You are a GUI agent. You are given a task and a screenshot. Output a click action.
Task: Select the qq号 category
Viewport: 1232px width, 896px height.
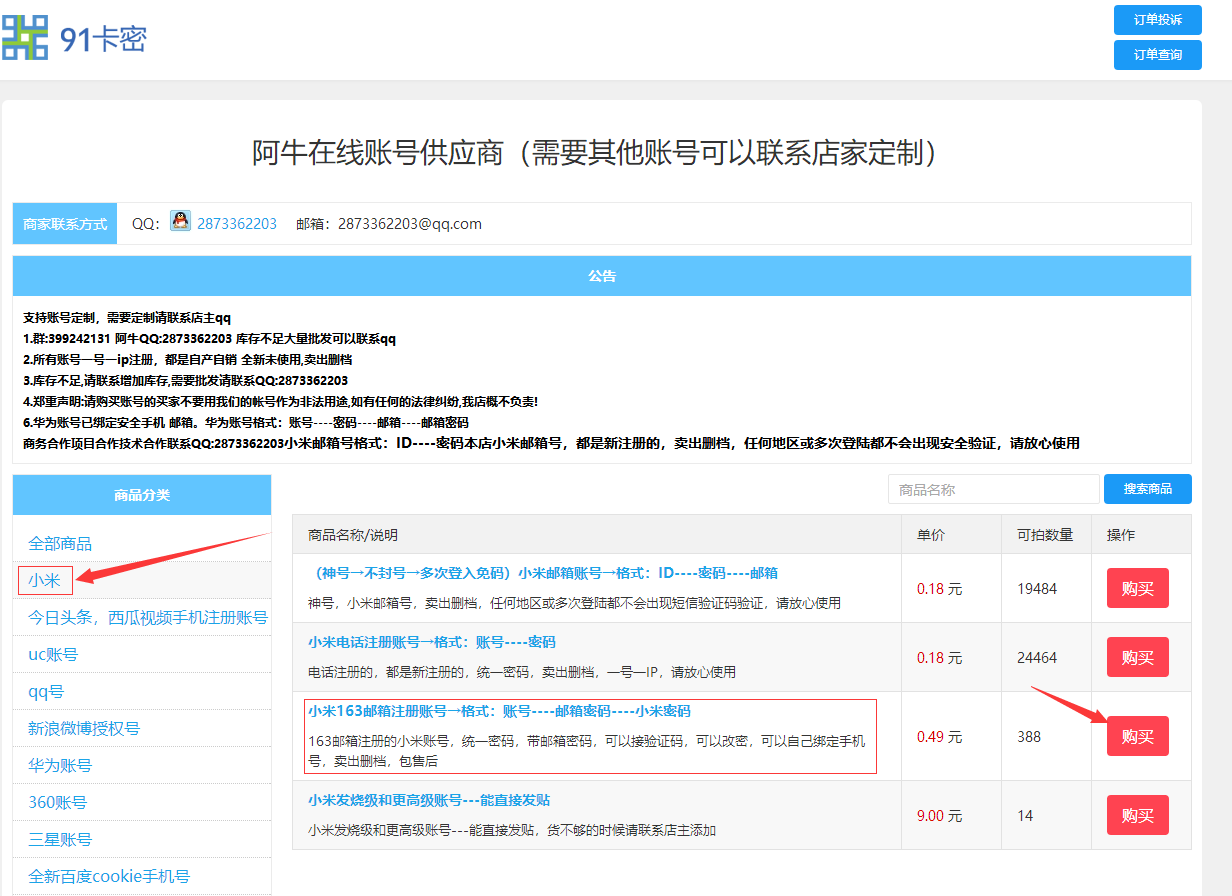tap(46, 692)
